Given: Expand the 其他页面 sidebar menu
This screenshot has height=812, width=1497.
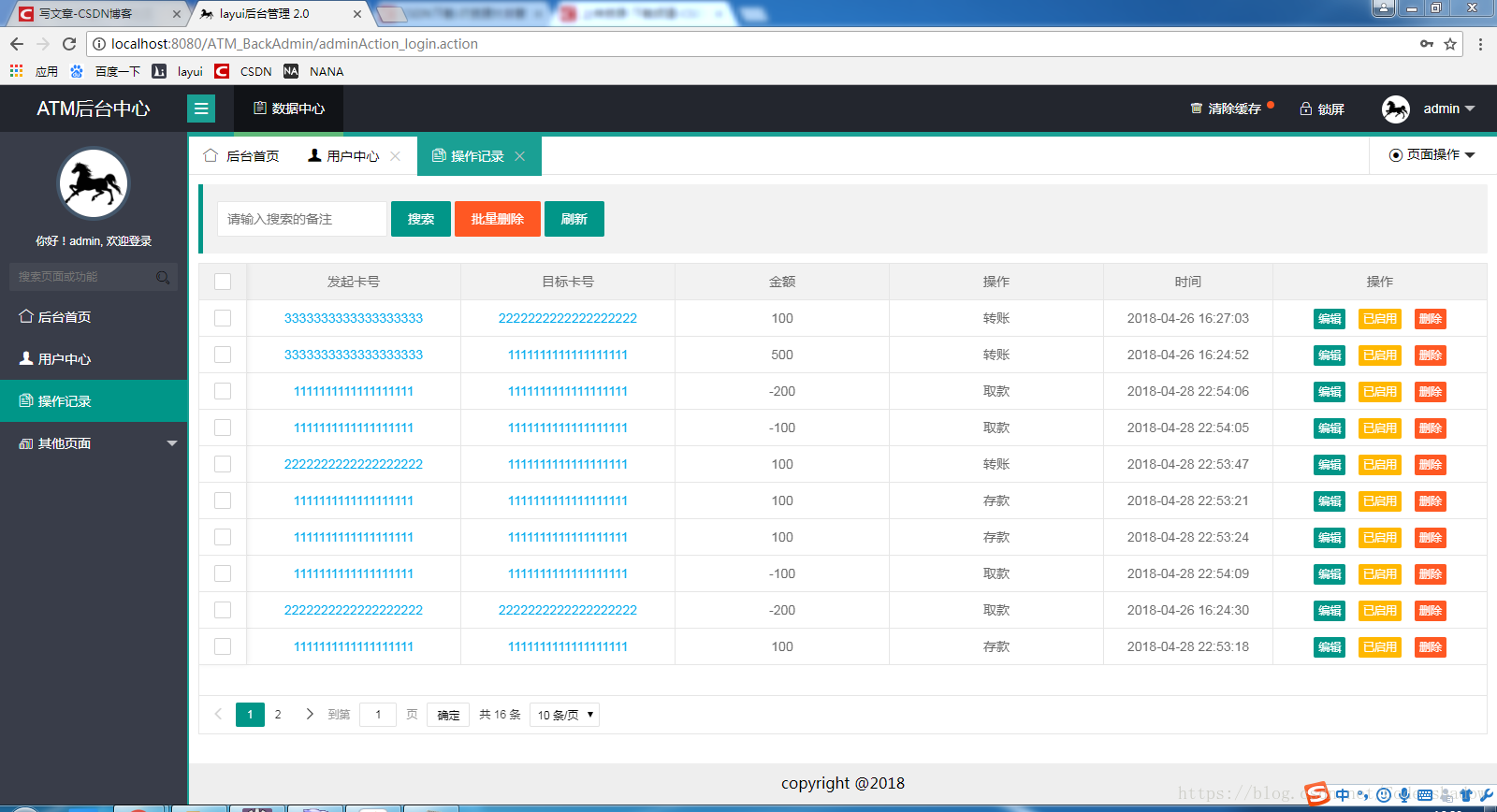Looking at the screenshot, I should tap(94, 443).
